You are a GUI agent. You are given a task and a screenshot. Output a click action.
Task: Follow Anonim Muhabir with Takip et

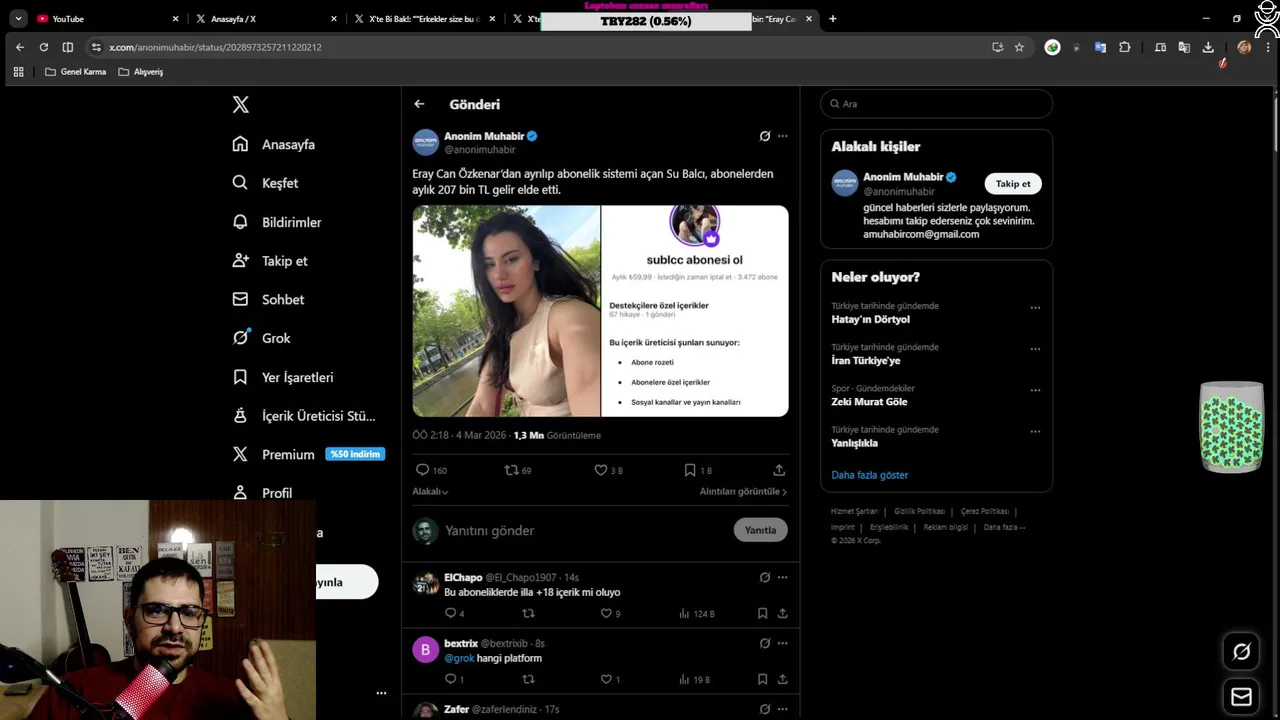tap(1013, 184)
